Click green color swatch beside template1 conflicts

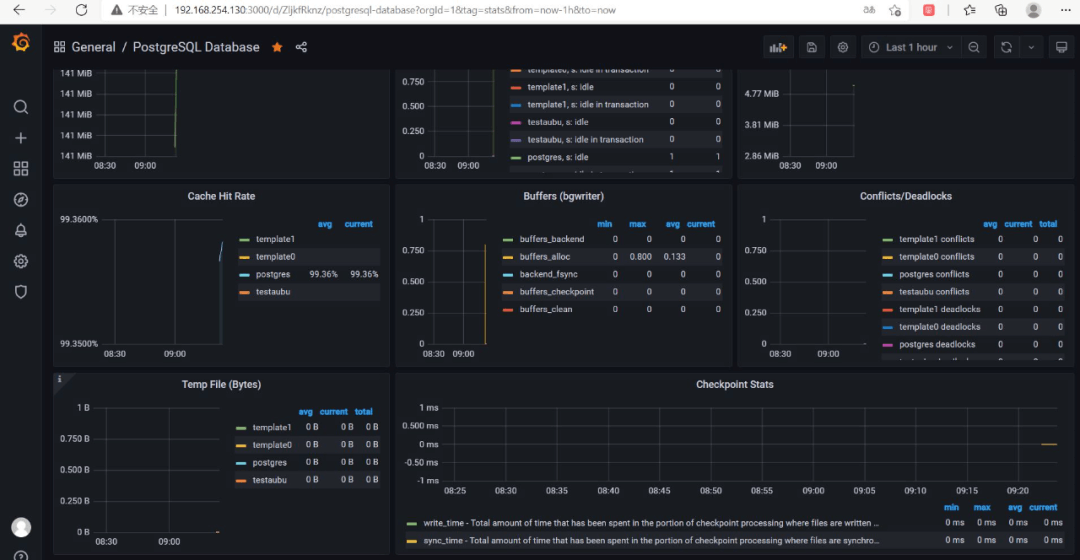[x=887, y=240]
